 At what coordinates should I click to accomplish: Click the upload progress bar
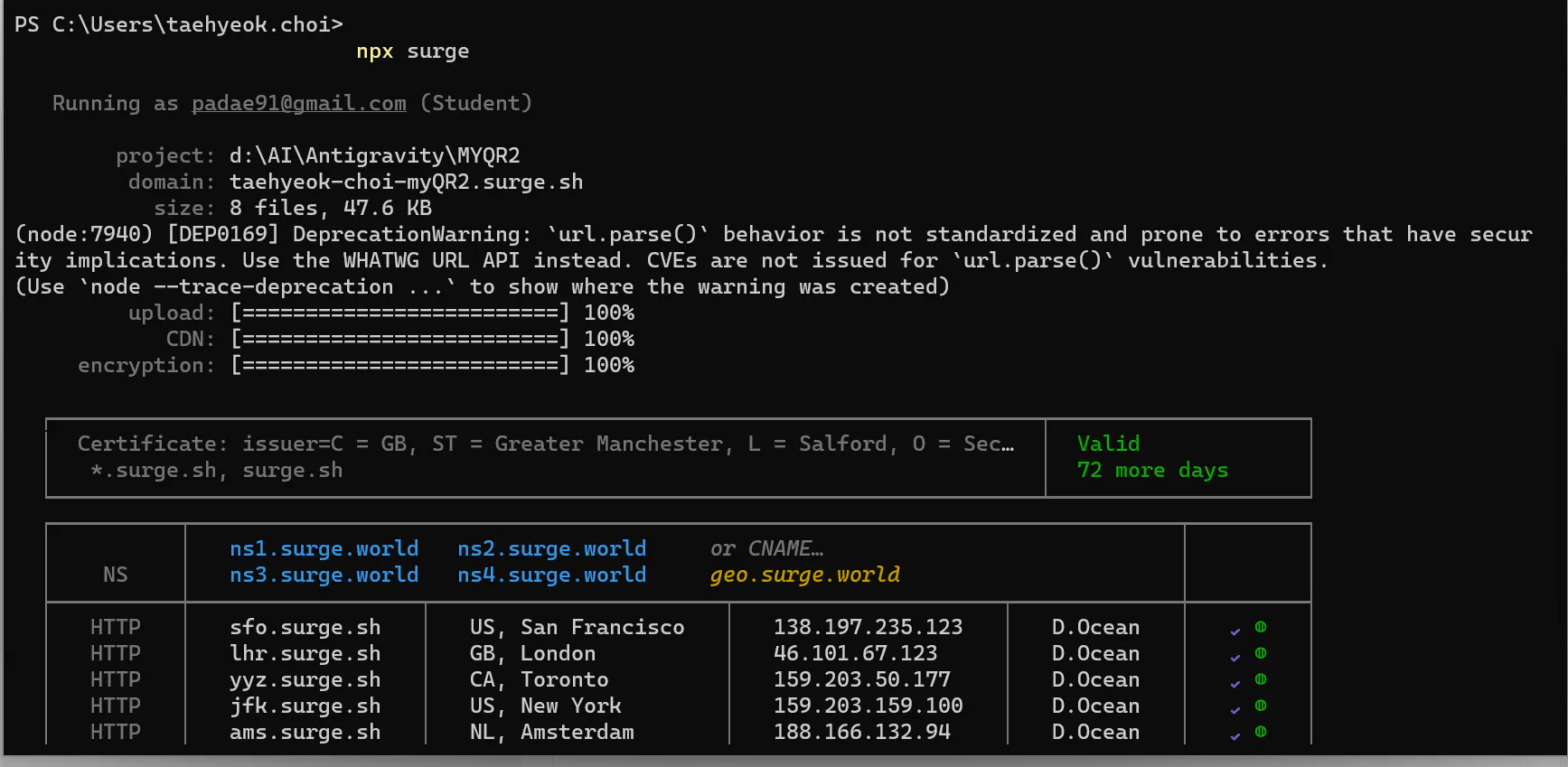(x=399, y=313)
